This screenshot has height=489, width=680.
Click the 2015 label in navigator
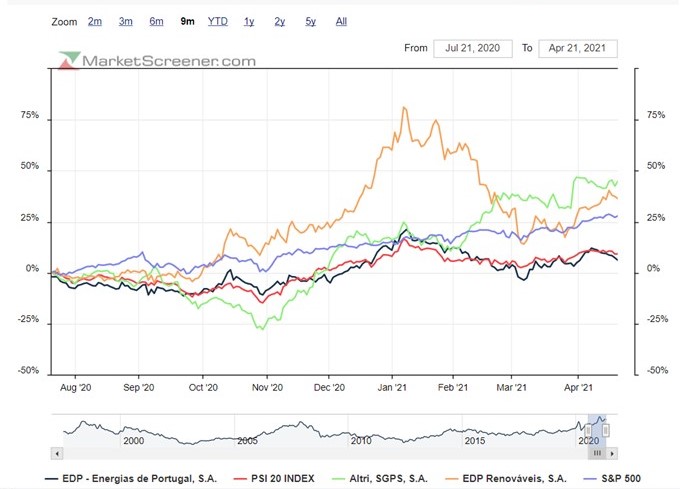pyautogui.click(x=475, y=441)
